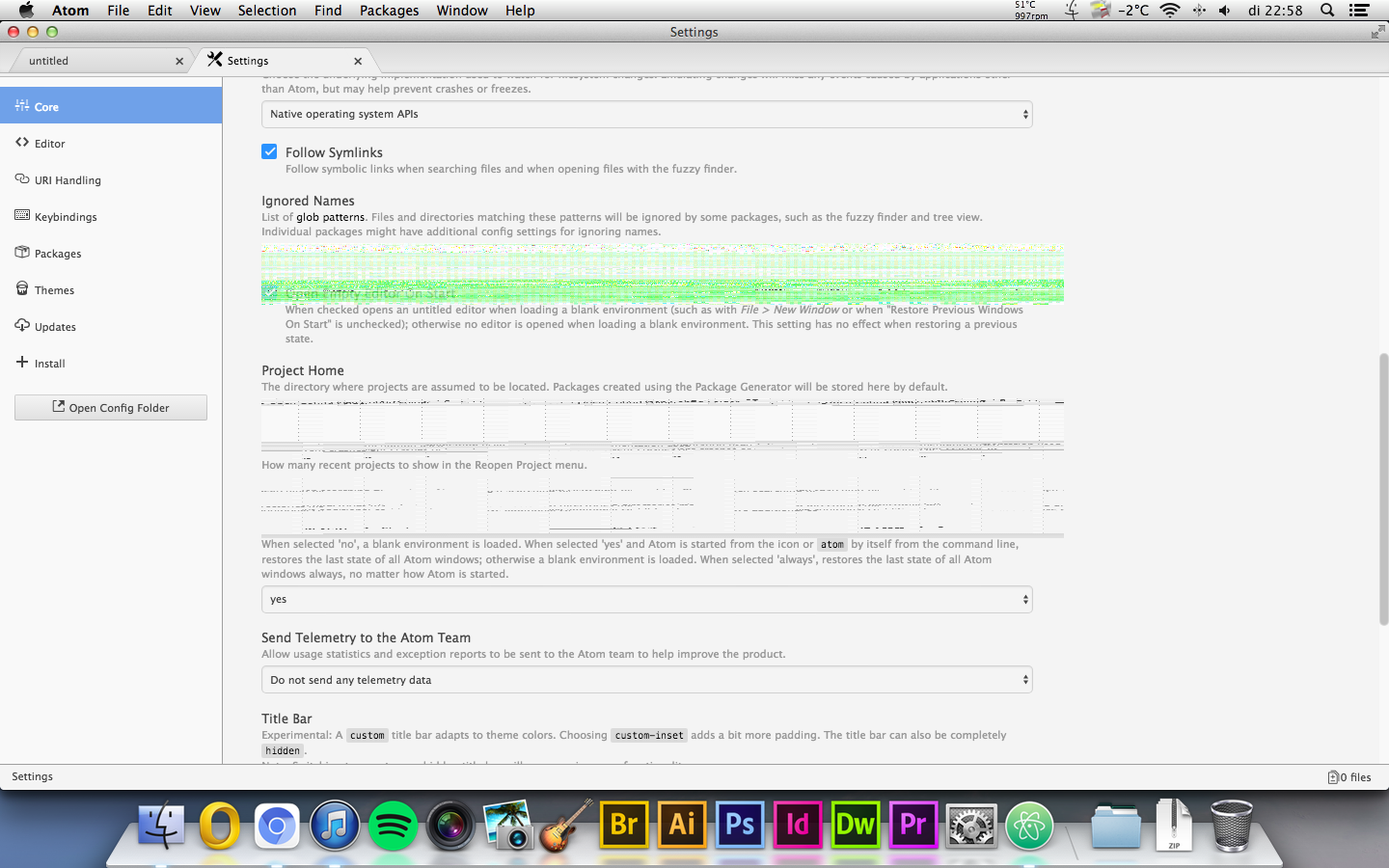This screenshot has height=868, width=1389.
Task: Follow the glob patterns link
Action: click(x=330, y=217)
